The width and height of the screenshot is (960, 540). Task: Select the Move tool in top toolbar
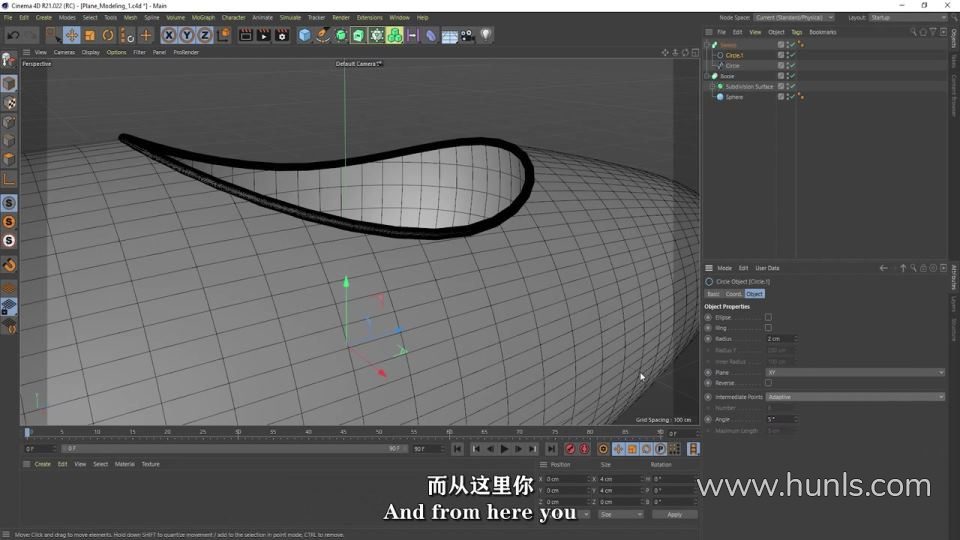click(72, 35)
